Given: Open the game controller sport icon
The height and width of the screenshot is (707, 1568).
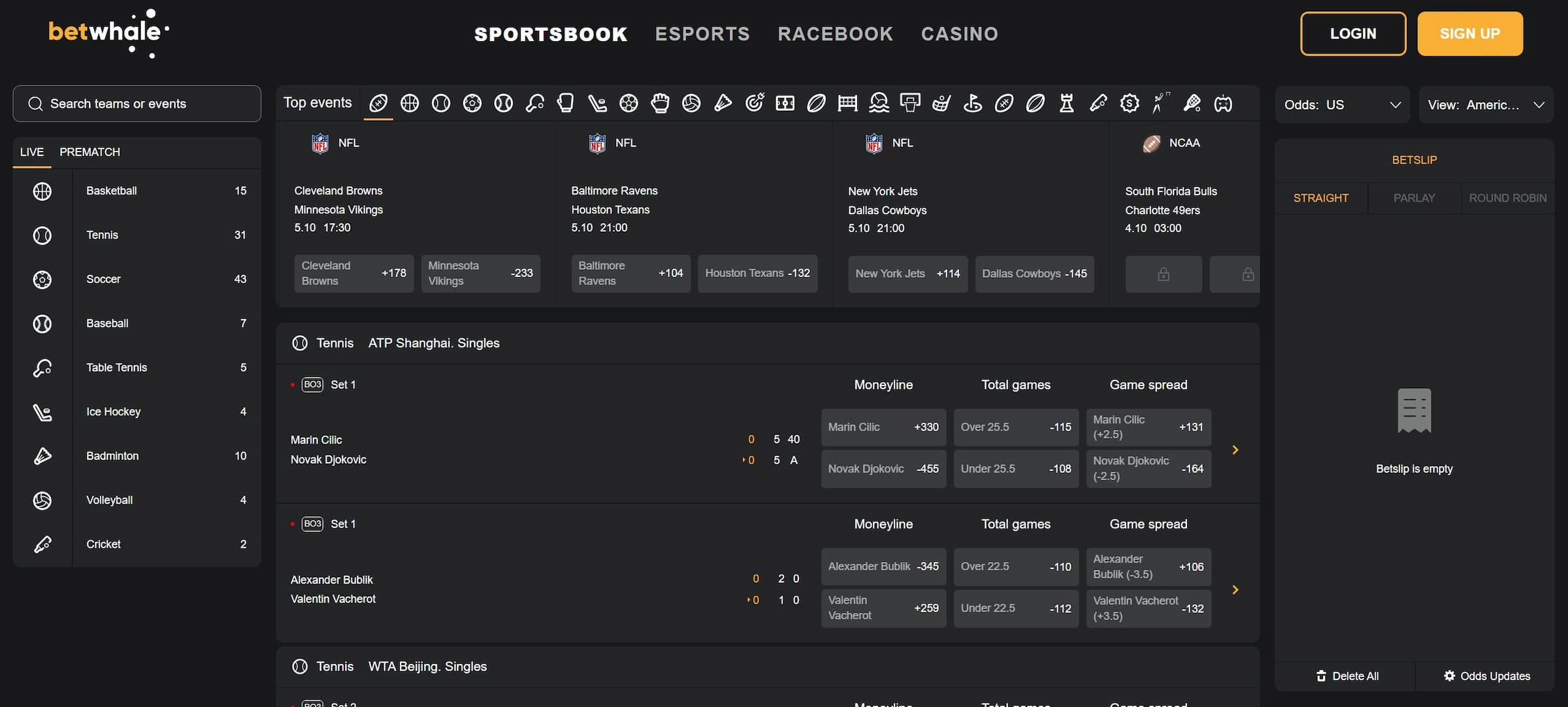Looking at the screenshot, I should click(1223, 103).
